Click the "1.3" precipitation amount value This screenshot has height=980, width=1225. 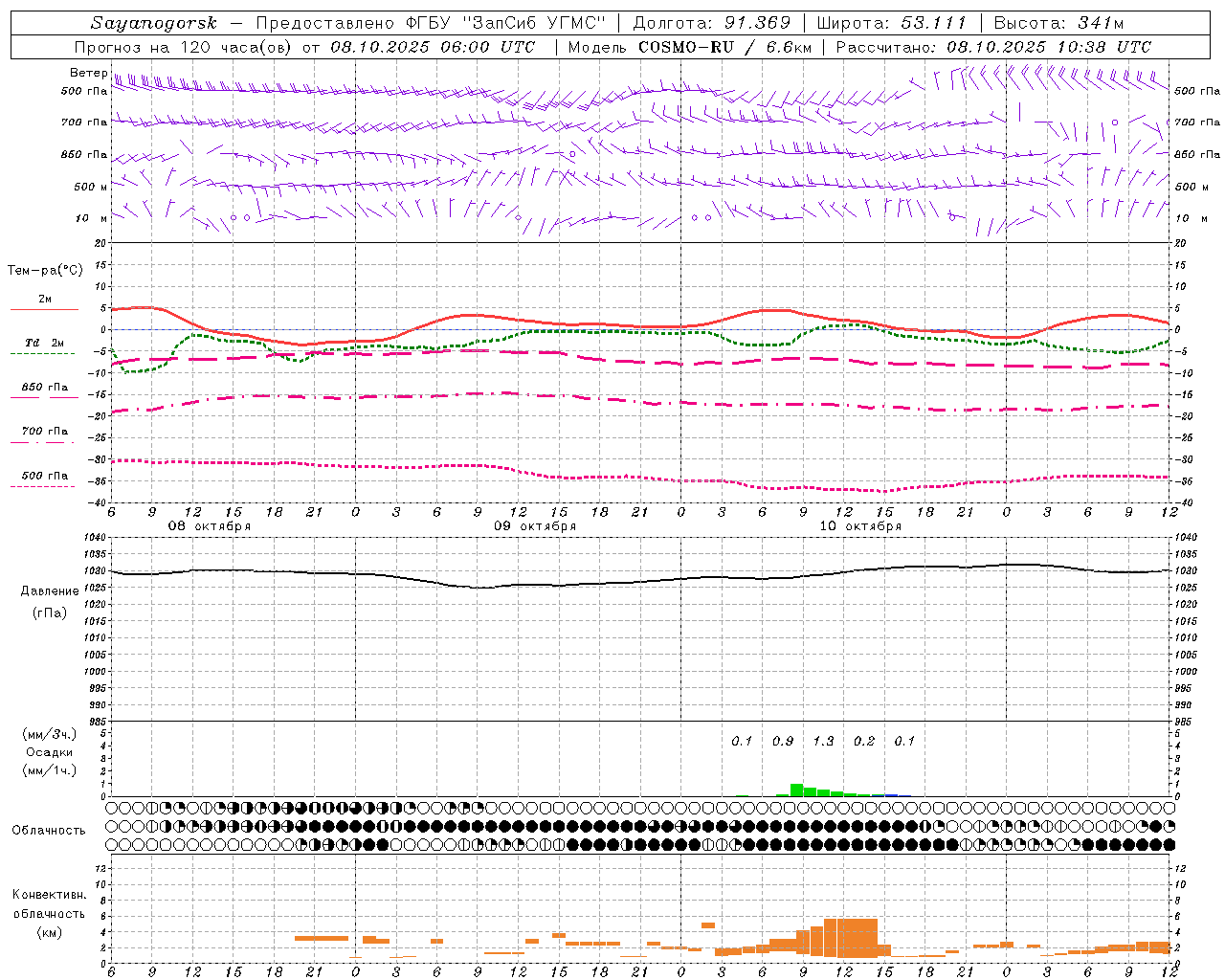(823, 741)
